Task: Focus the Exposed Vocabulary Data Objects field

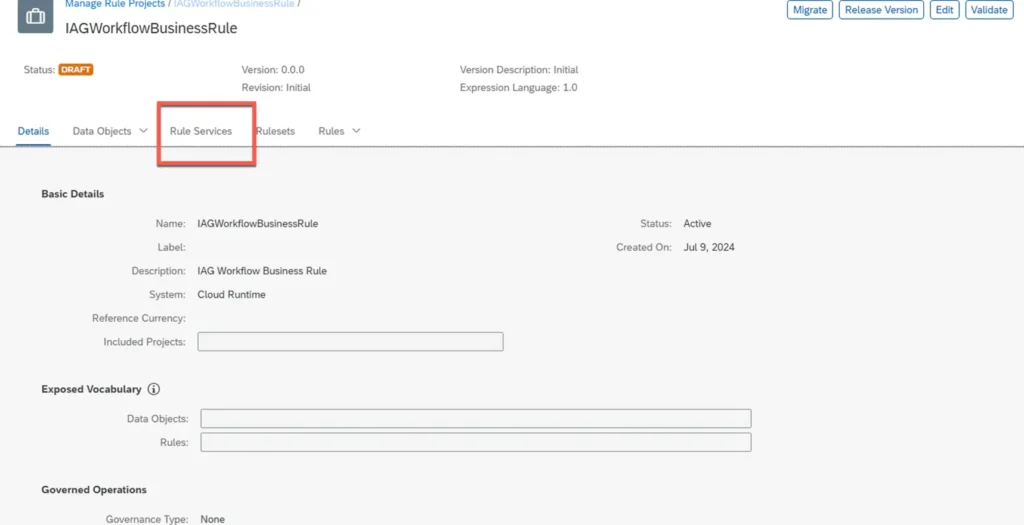Action: point(475,418)
